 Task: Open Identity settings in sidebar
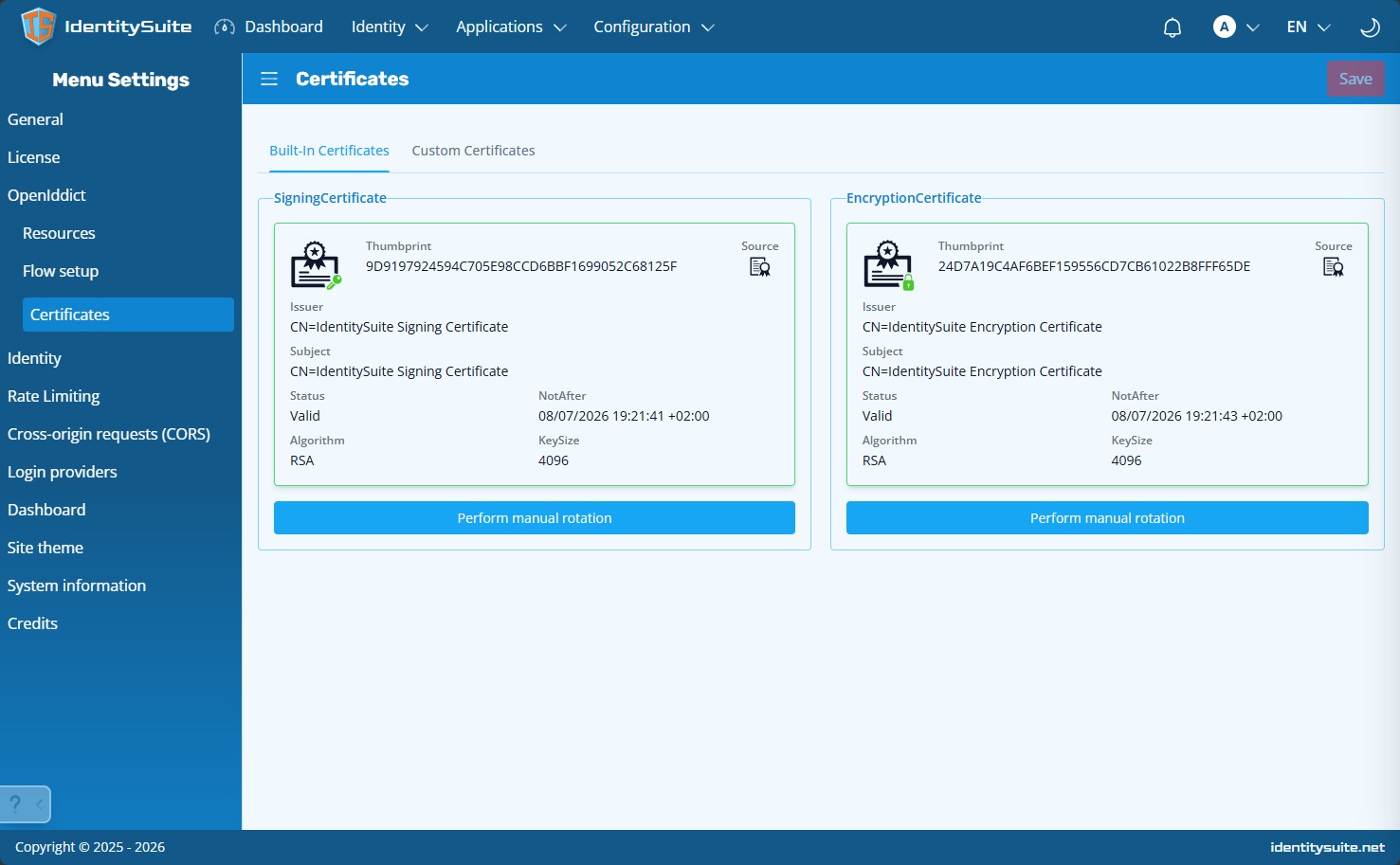[34, 358]
